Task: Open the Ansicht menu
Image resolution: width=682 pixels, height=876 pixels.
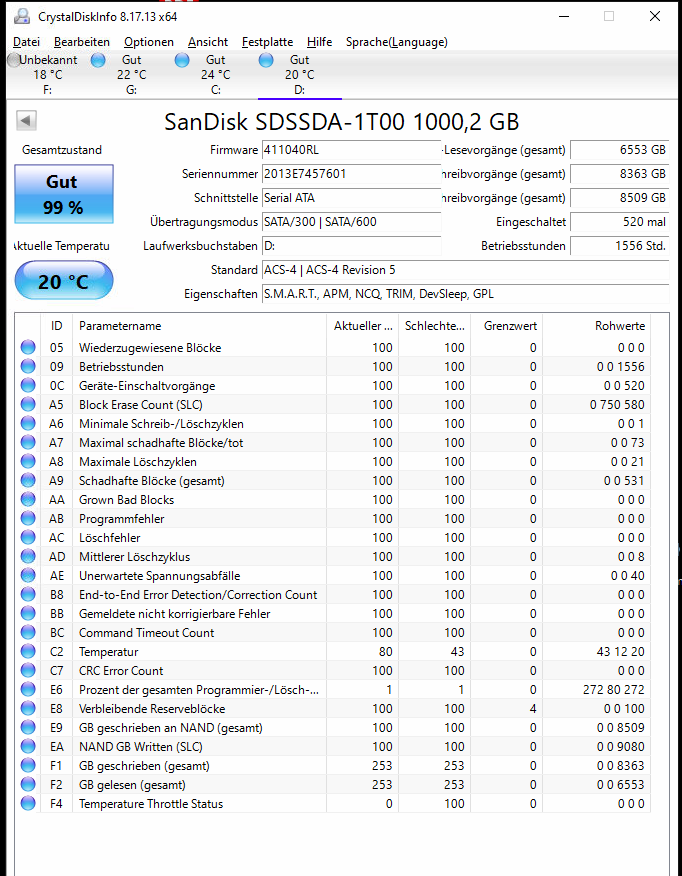Action: [208, 42]
